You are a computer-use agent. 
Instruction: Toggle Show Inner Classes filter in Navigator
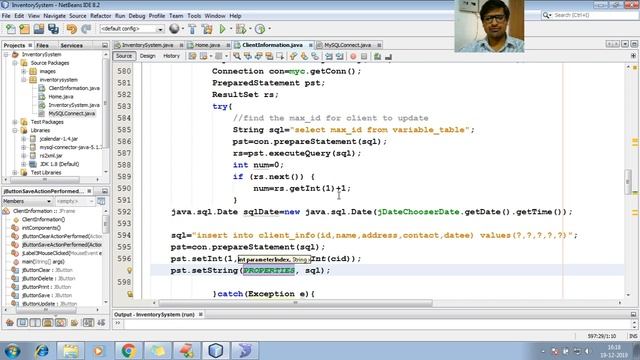coord(60,323)
